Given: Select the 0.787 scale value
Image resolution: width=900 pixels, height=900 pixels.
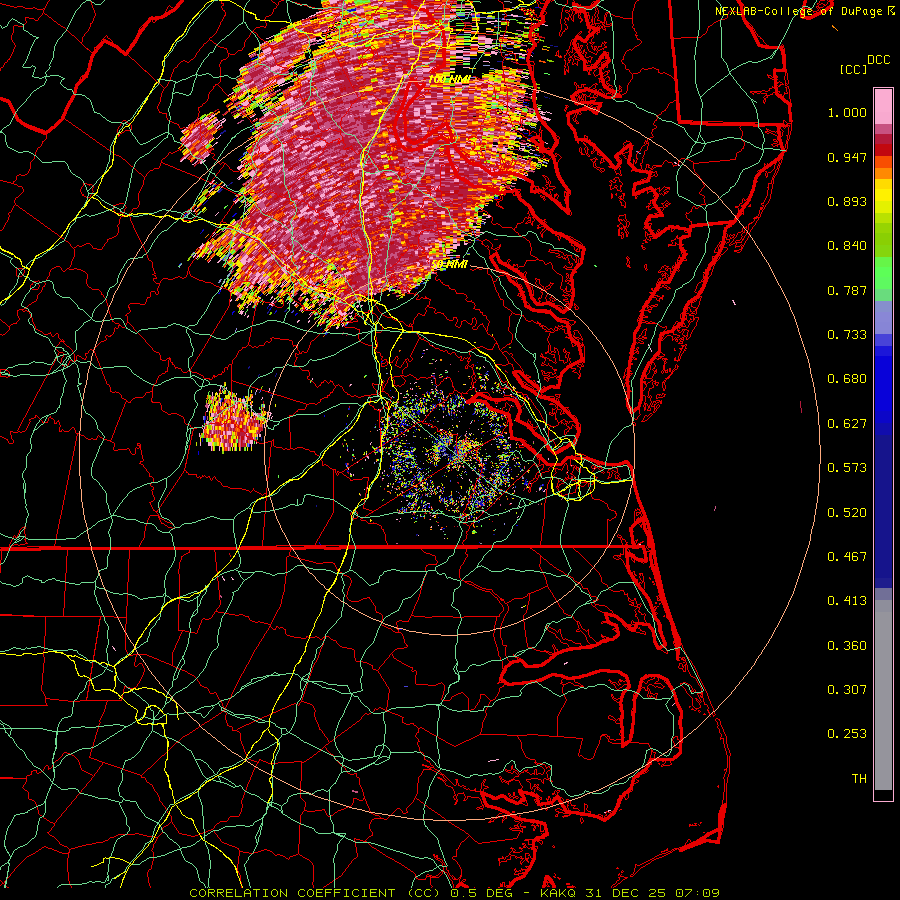Looking at the screenshot, I should [847, 290].
